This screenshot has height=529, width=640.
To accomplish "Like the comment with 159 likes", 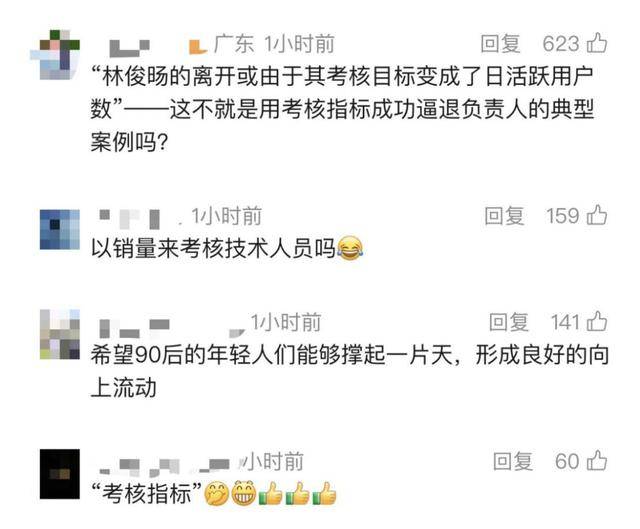I will (x=597, y=215).
